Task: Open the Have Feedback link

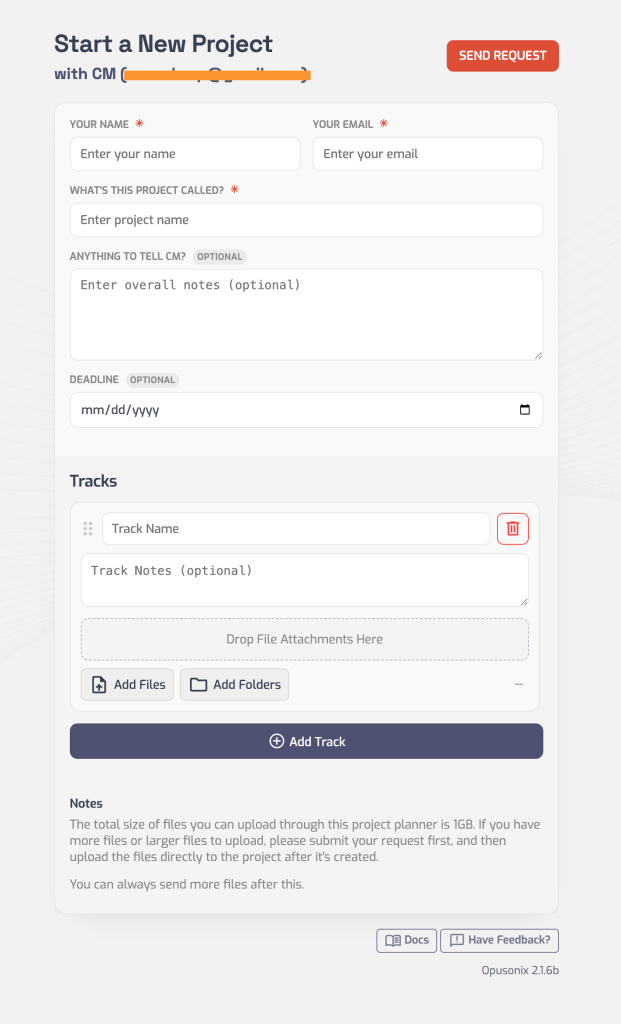Action: (x=499, y=940)
